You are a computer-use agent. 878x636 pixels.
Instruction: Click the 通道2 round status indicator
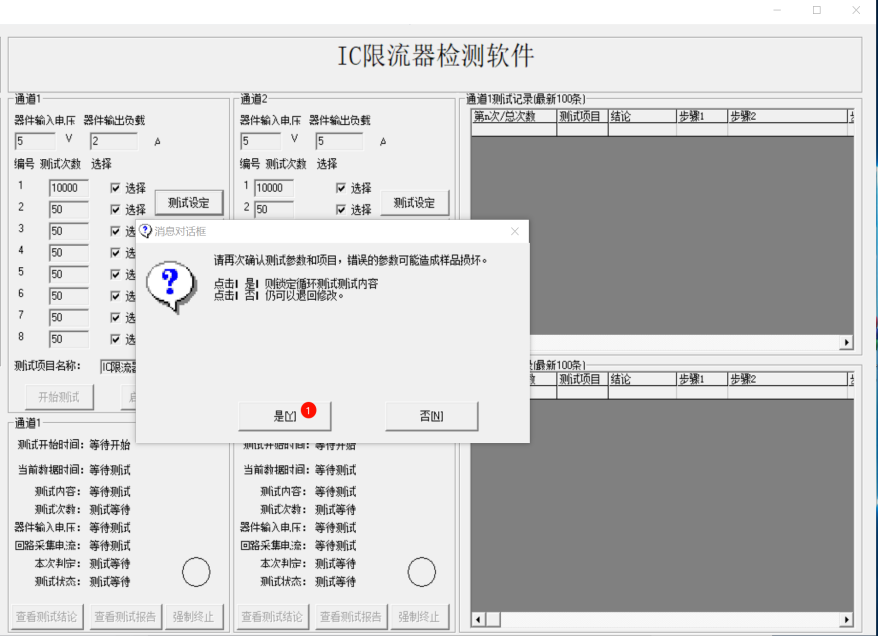click(x=422, y=572)
